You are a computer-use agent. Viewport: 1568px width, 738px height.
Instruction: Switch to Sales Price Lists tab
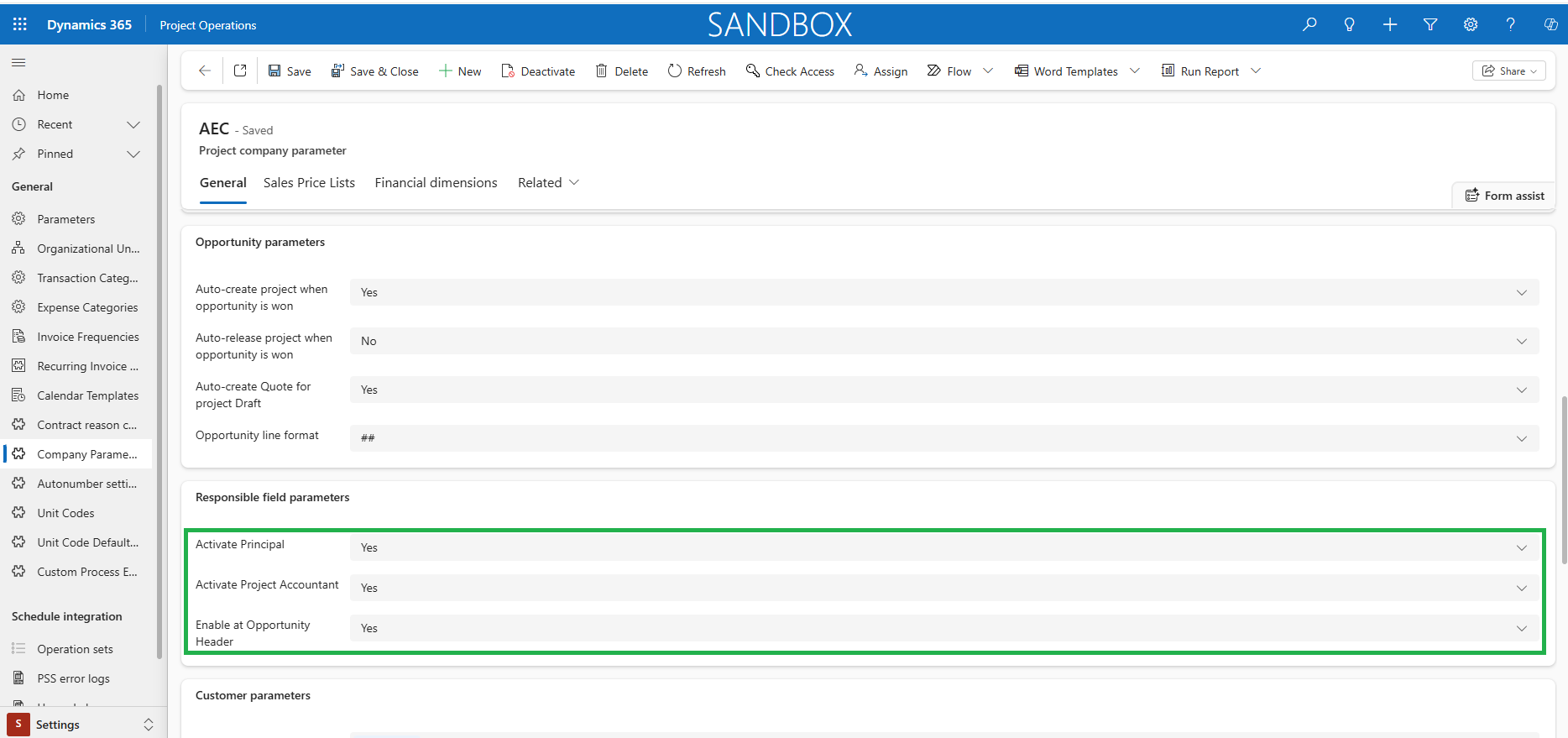(309, 183)
